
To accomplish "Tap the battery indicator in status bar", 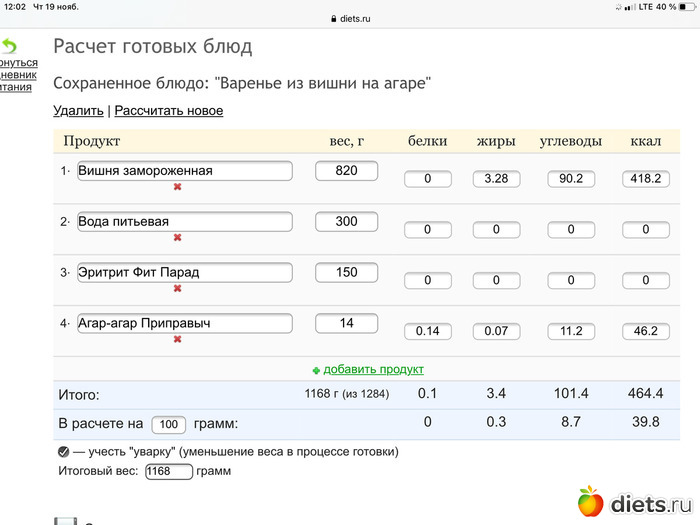I will click(682, 6).
